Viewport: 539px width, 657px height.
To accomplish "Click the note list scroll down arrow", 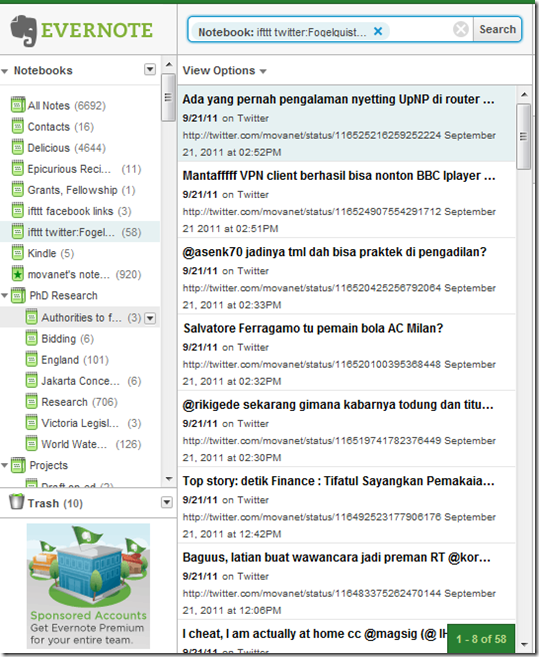I will click(x=524, y=644).
